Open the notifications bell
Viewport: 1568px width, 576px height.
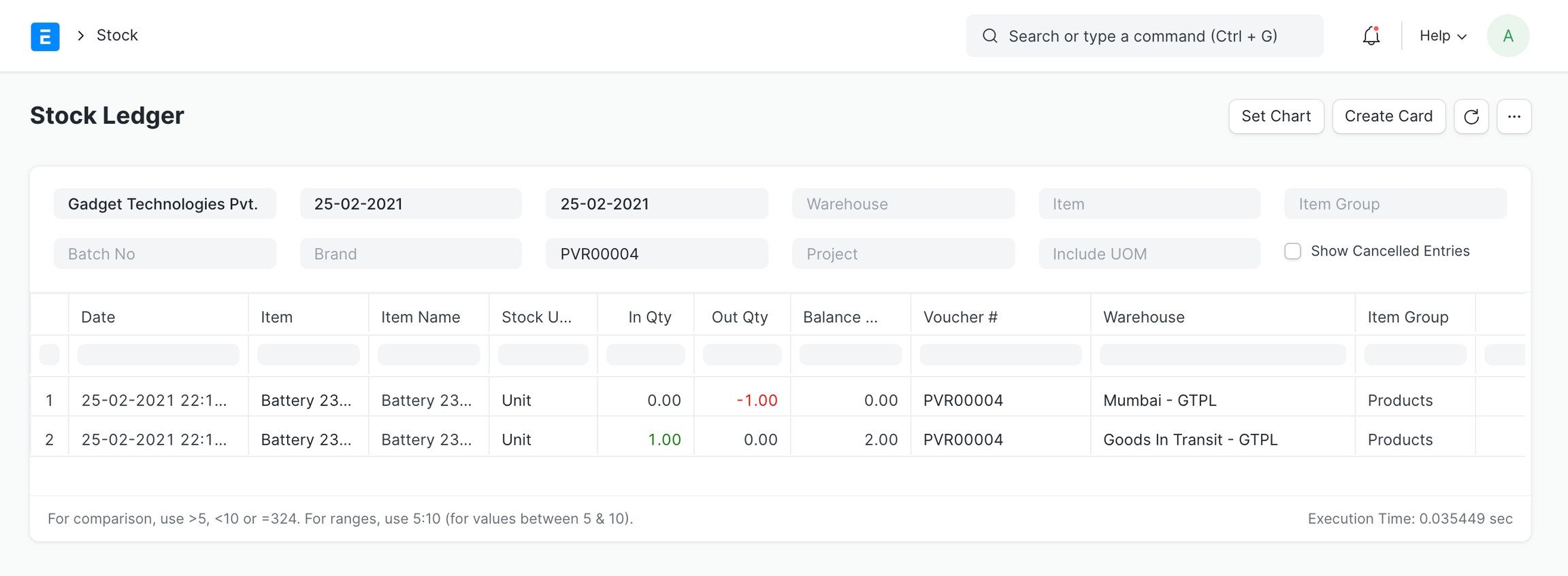pos(1371,36)
